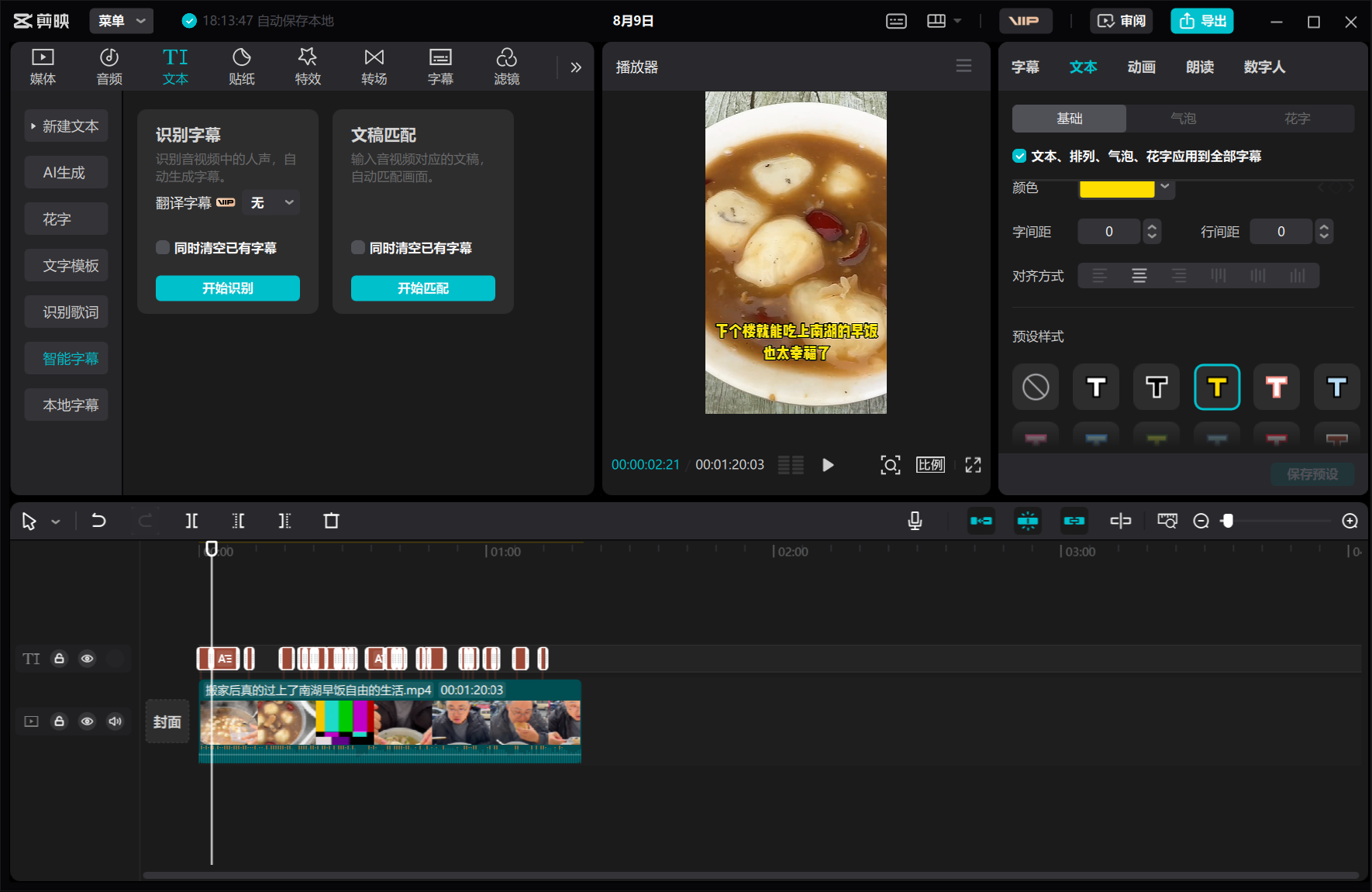
Task: Lock the video track
Action: tap(59, 722)
